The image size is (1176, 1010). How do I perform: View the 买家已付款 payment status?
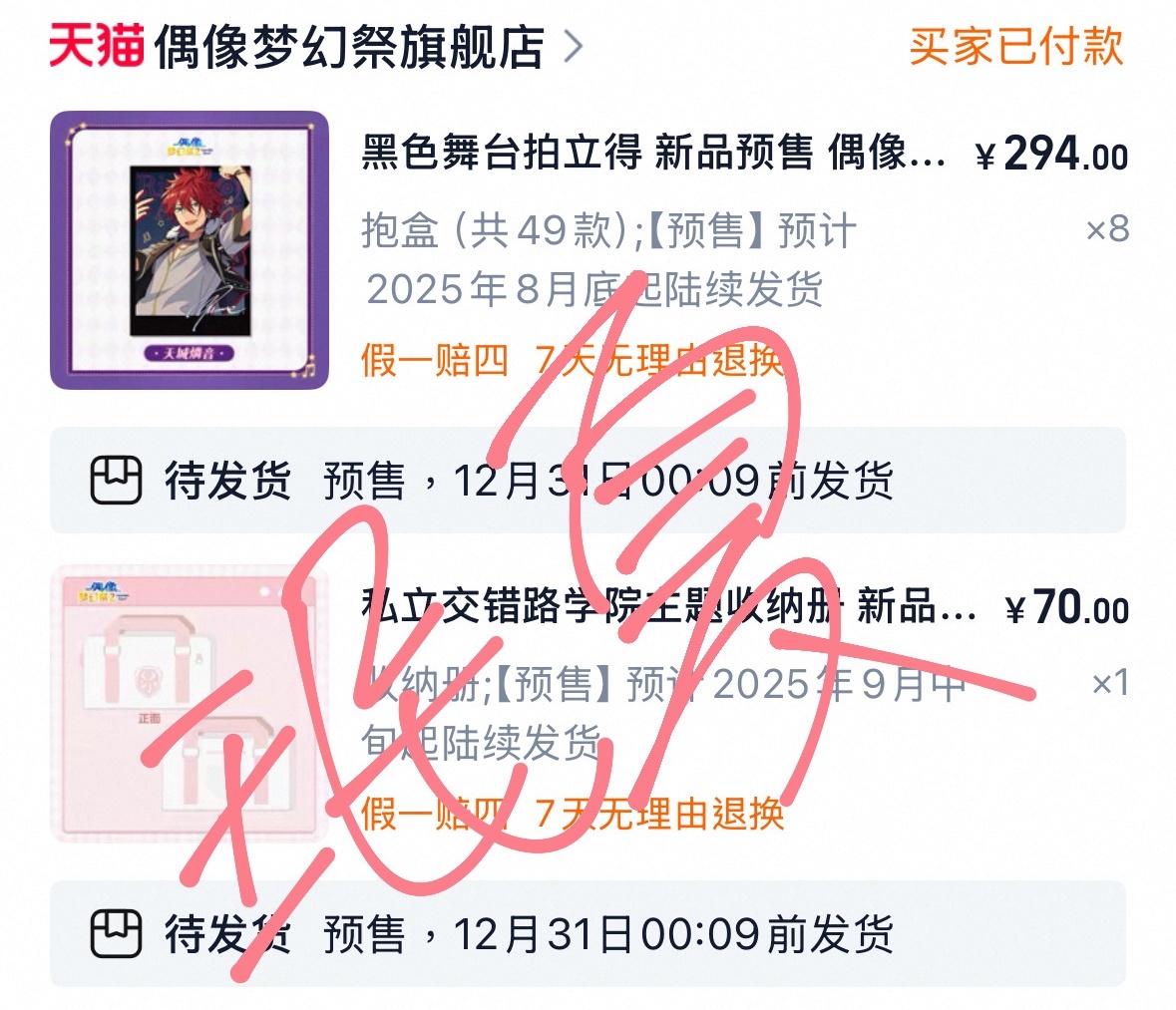tap(1016, 47)
